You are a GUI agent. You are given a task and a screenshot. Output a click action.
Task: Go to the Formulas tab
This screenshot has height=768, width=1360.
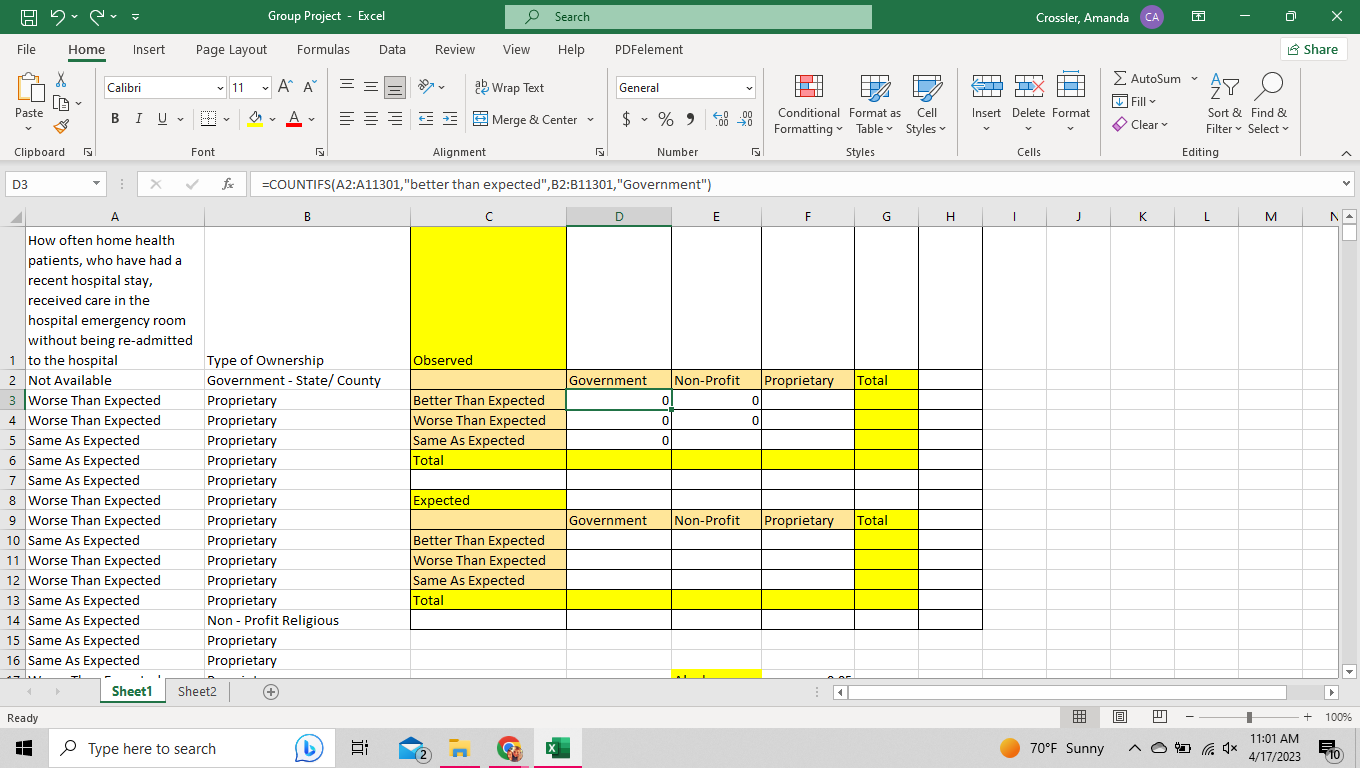point(323,49)
